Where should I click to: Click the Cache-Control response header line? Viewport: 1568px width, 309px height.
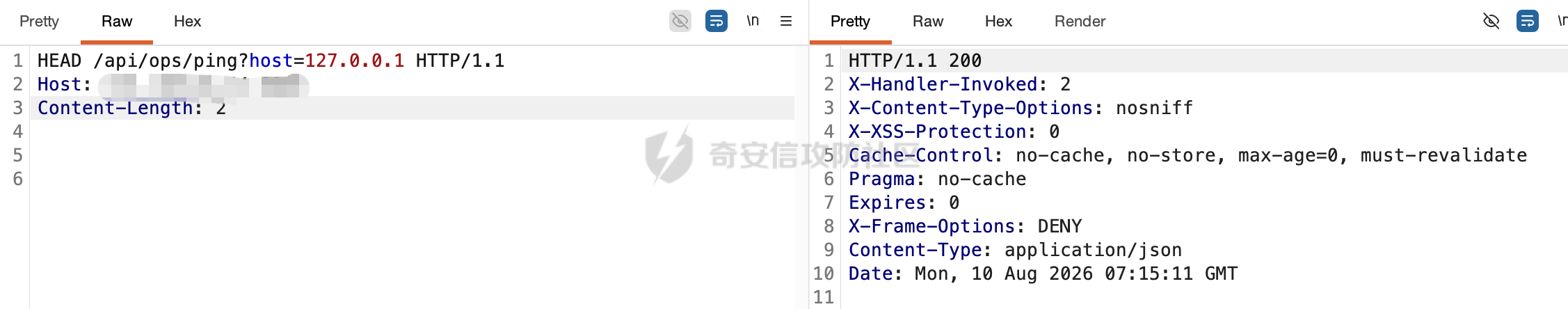[1187, 155]
